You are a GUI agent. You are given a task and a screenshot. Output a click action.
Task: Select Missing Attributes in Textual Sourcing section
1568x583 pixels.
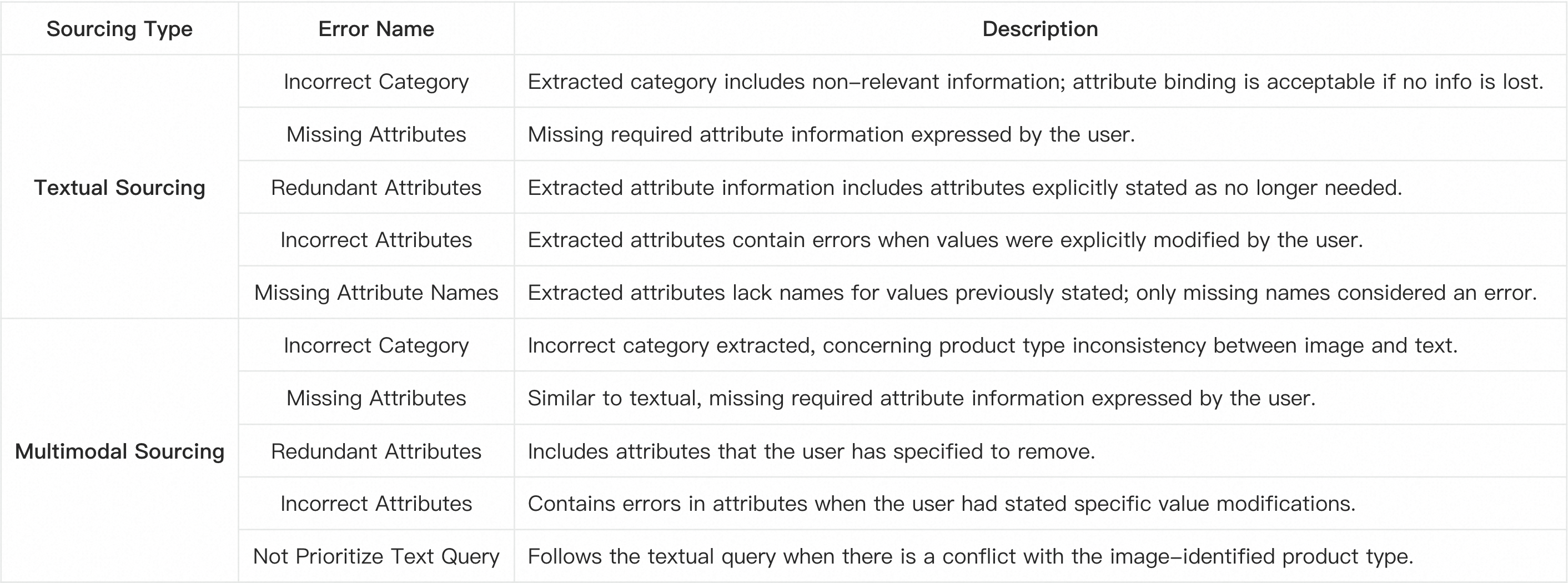click(376, 134)
